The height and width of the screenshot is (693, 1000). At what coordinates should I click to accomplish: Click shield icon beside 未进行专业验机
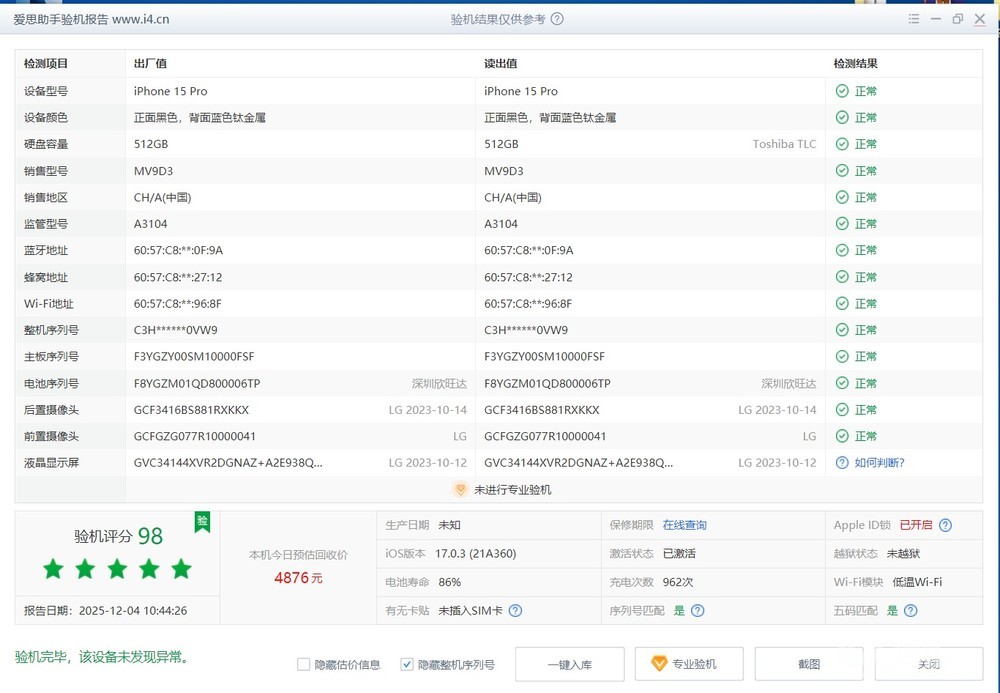point(460,490)
